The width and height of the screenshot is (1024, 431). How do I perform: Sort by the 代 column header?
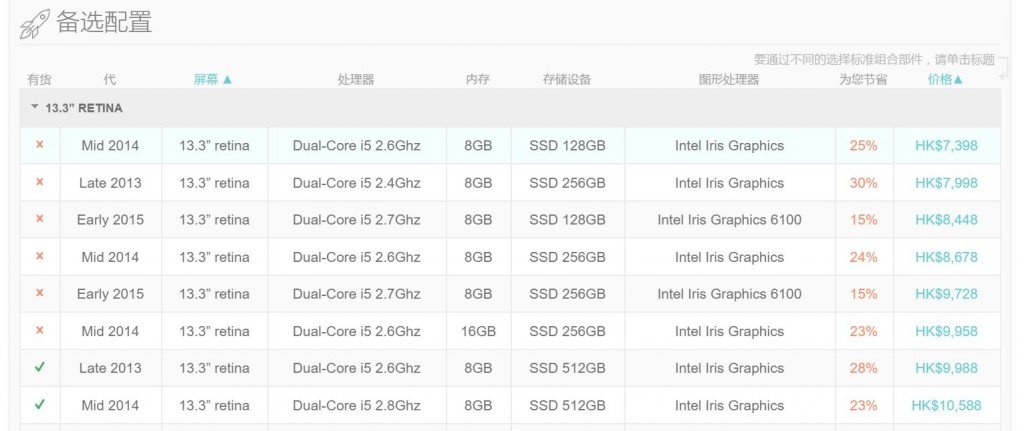pyautogui.click(x=110, y=80)
